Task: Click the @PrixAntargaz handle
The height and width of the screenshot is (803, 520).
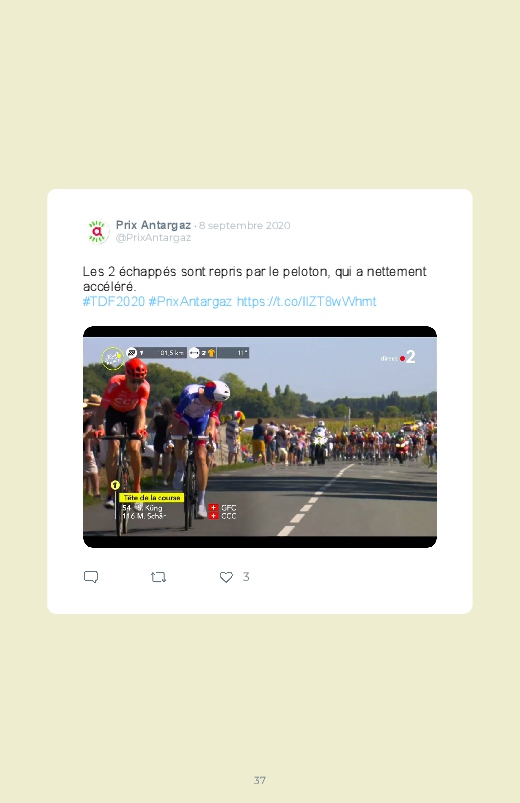Action: pos(153,238)
